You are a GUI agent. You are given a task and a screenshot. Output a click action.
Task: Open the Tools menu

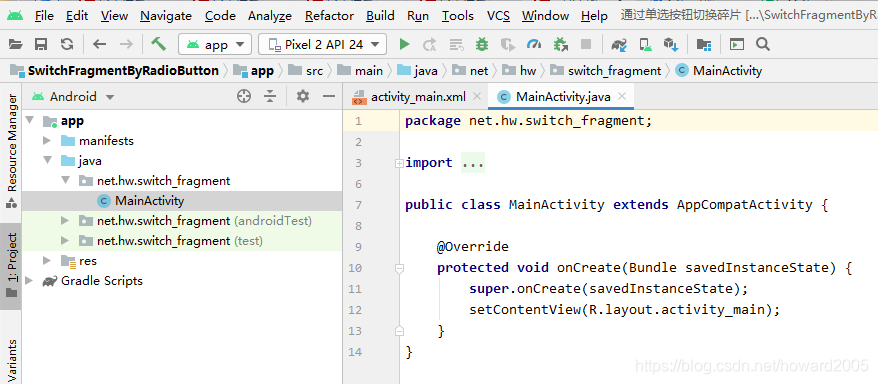coord(457,16)
